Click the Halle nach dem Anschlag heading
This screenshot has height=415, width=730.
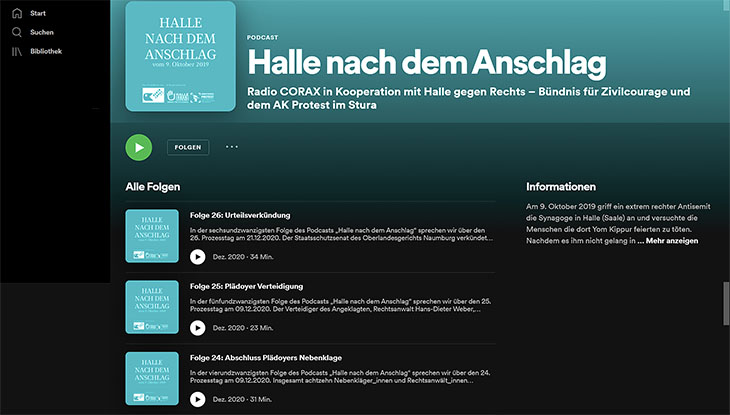click(x=427, y=63)
